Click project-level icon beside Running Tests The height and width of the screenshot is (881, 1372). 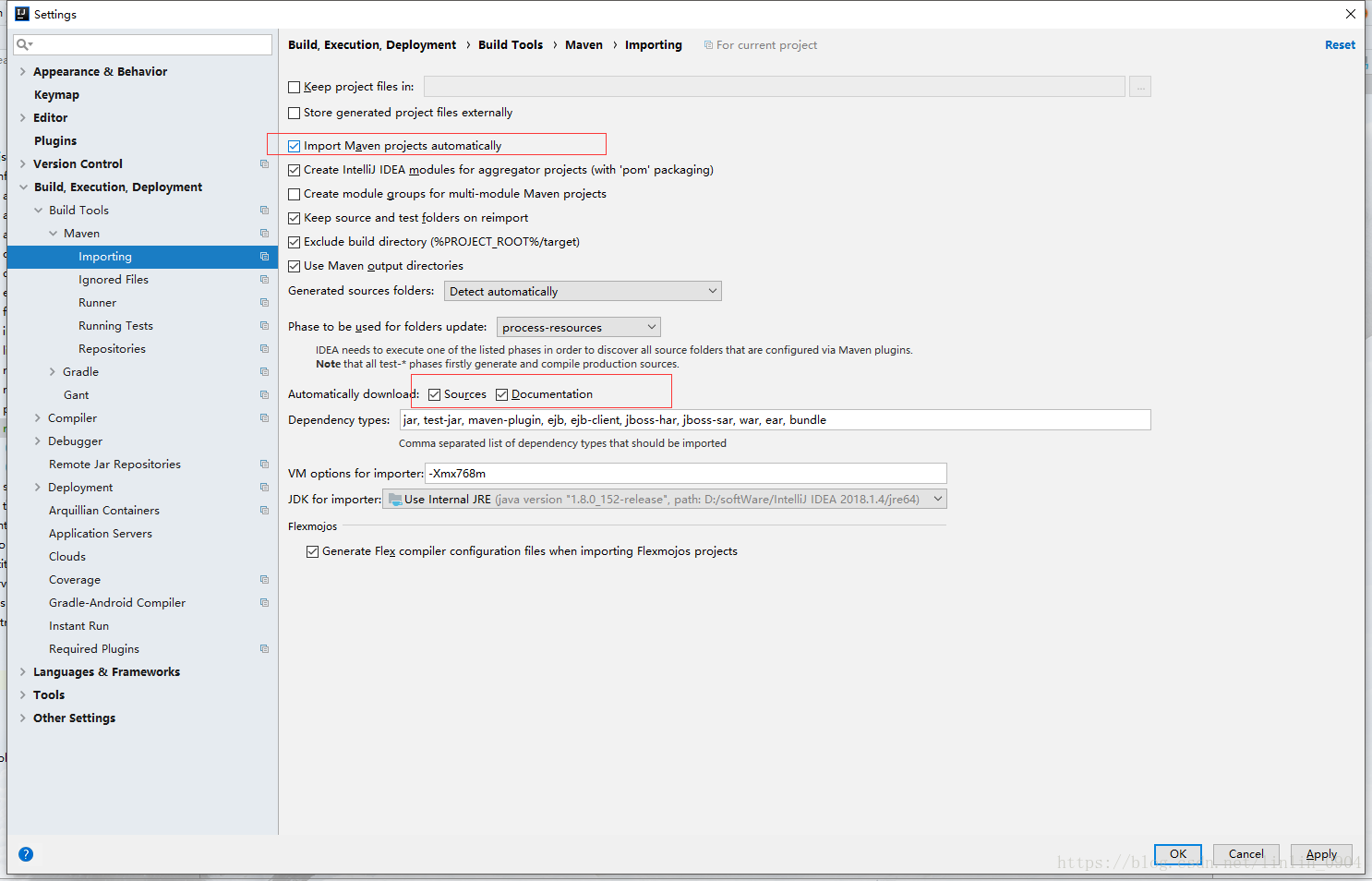pos(264,326)
